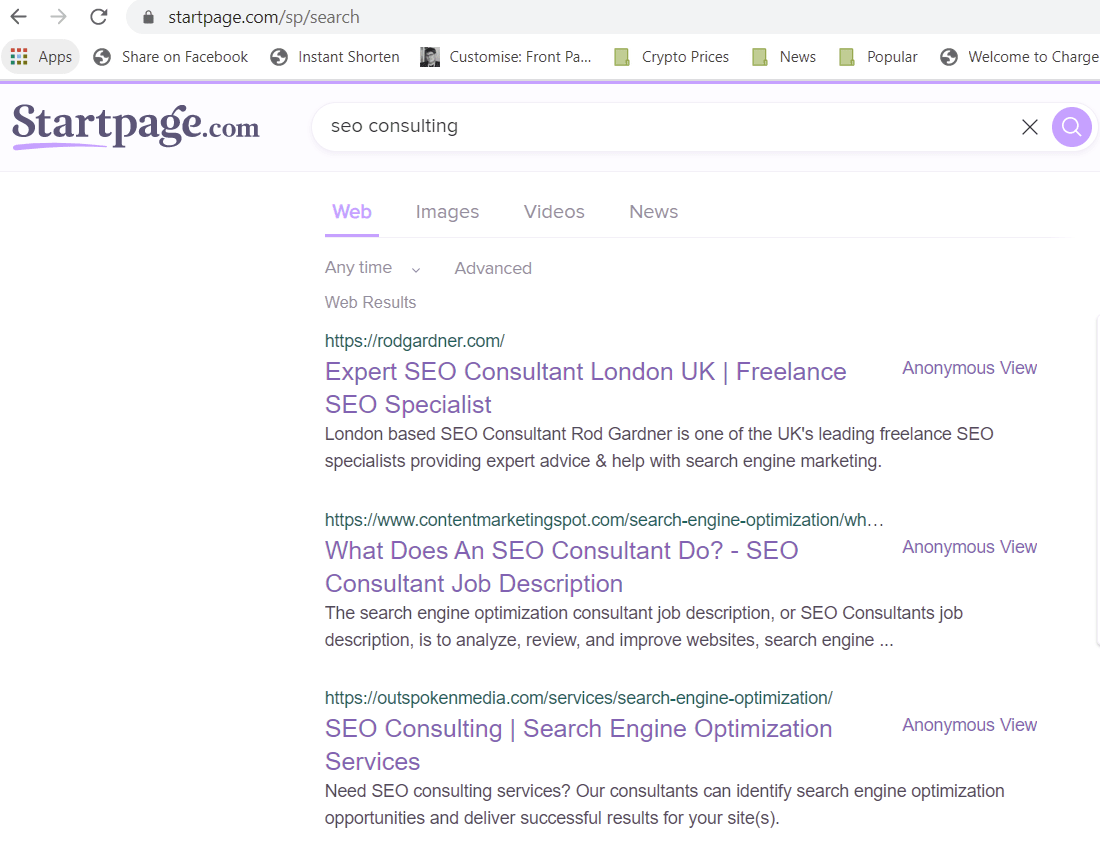Open the Customise: Front Pa... bookmark
This screenshot has height=844, width=1100.
[506, 57]
